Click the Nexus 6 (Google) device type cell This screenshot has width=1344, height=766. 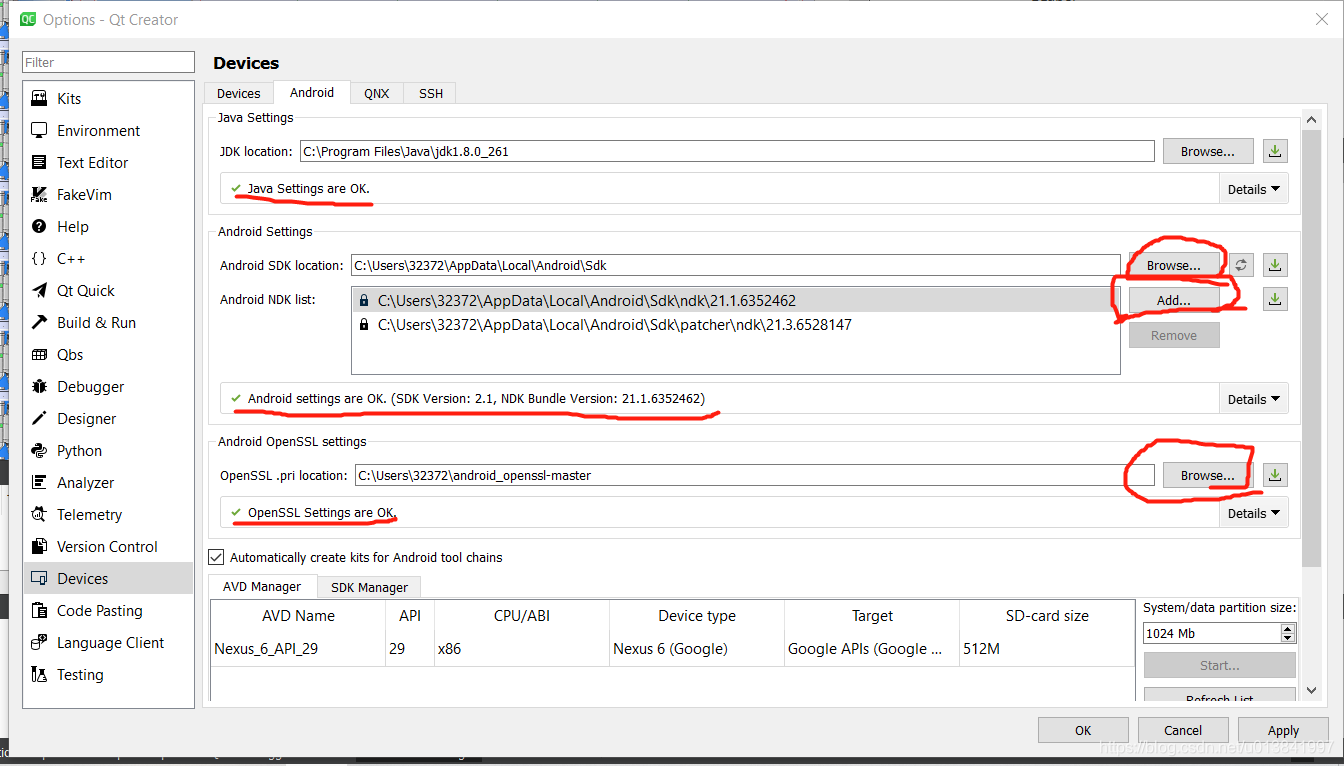pos(697,649)
